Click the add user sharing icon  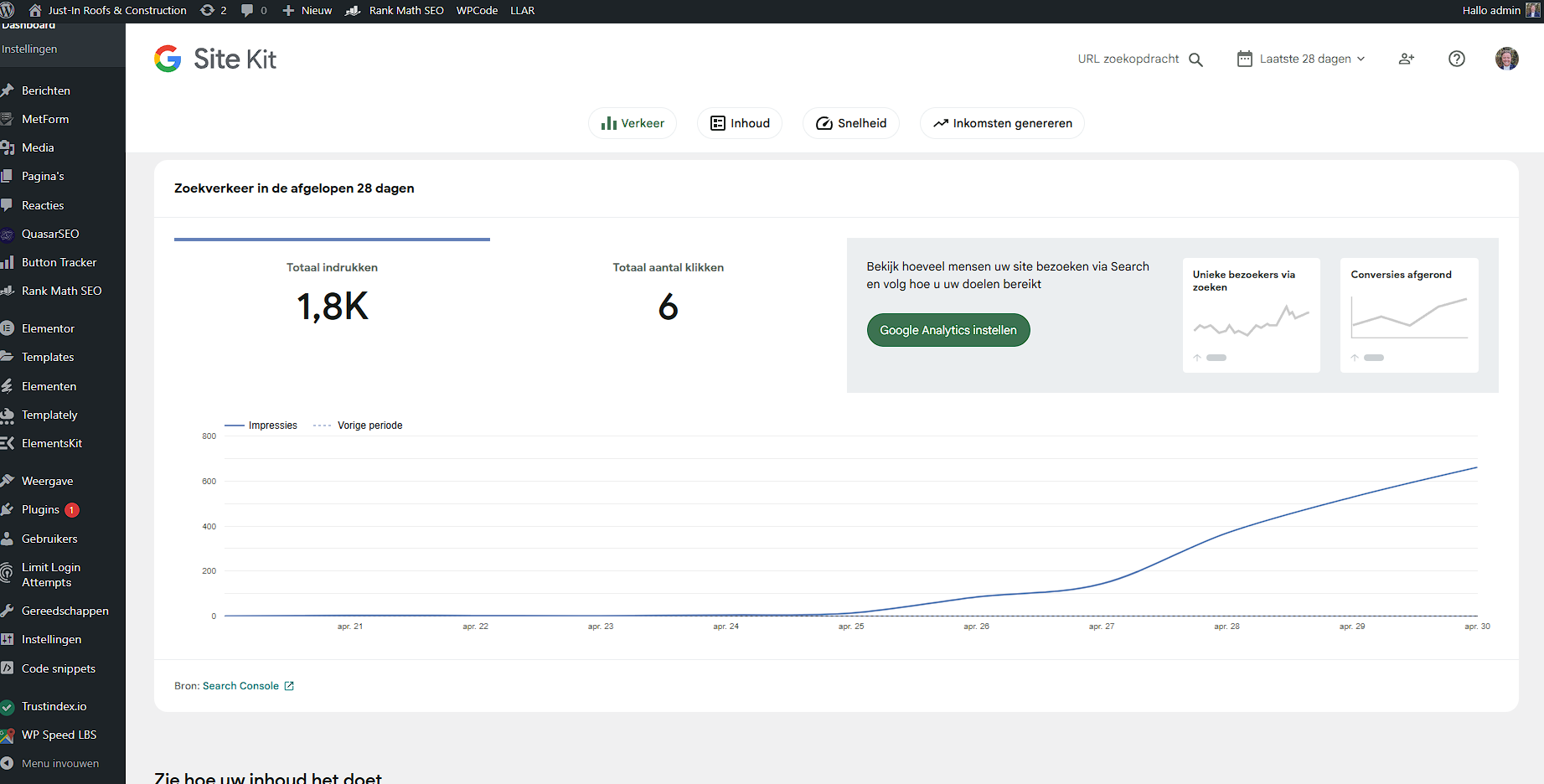pyautogui.click(x=1407, y=59)
